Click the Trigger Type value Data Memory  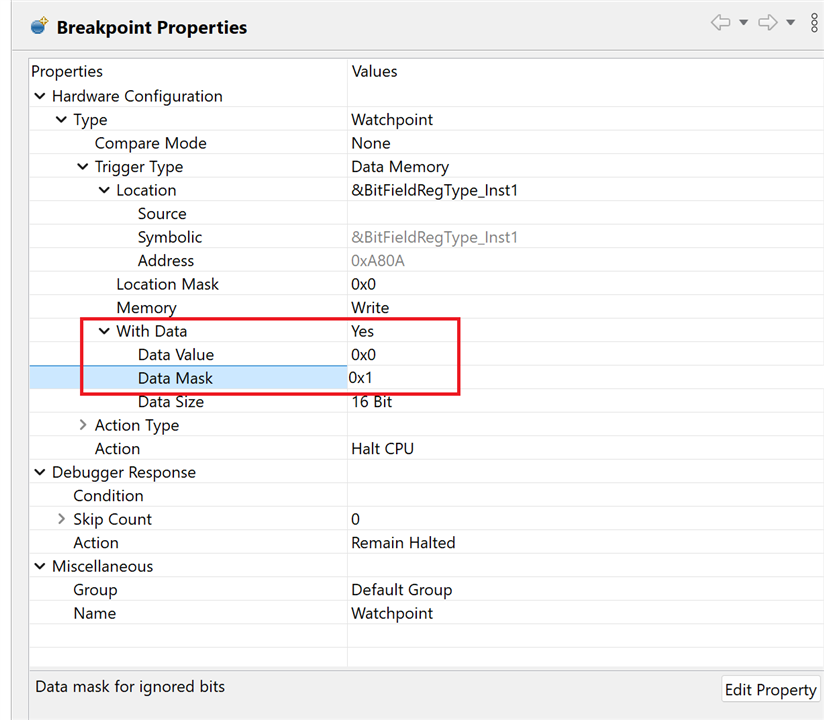(x=400, y=167)
